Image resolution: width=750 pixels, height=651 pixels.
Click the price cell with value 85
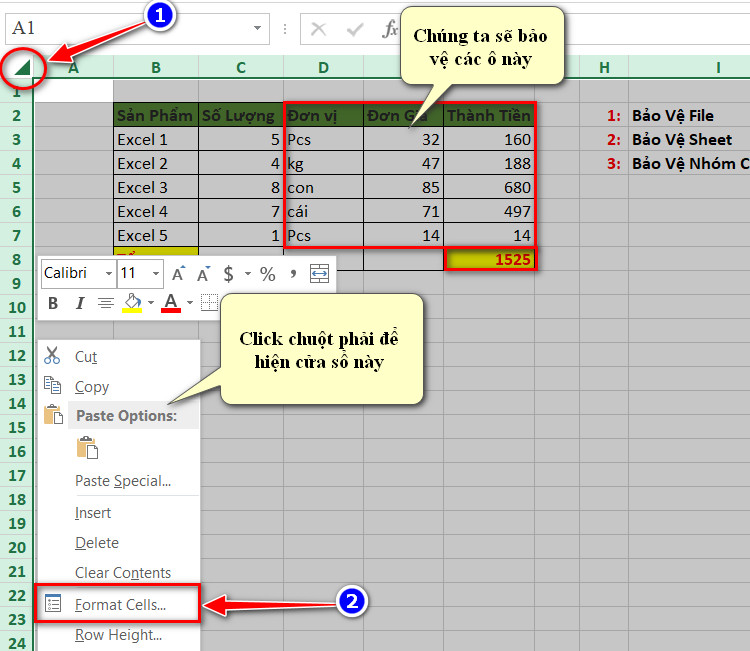[x=404, y=188]
